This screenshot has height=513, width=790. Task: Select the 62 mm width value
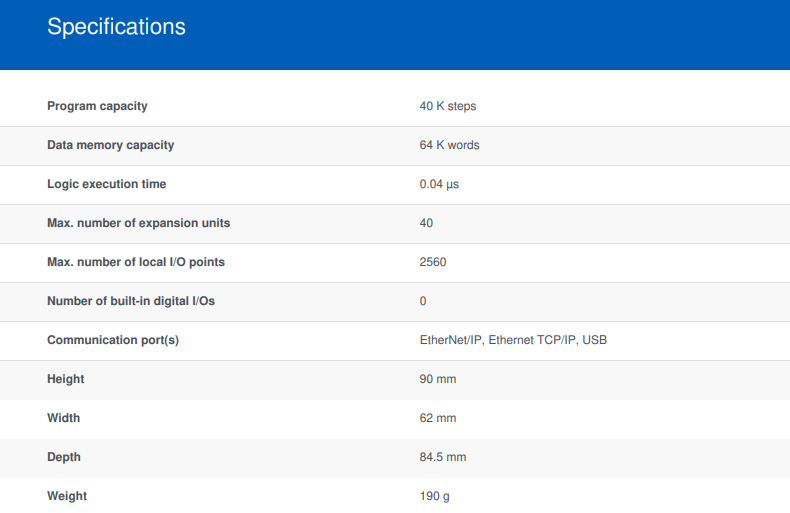coord(438,418)
